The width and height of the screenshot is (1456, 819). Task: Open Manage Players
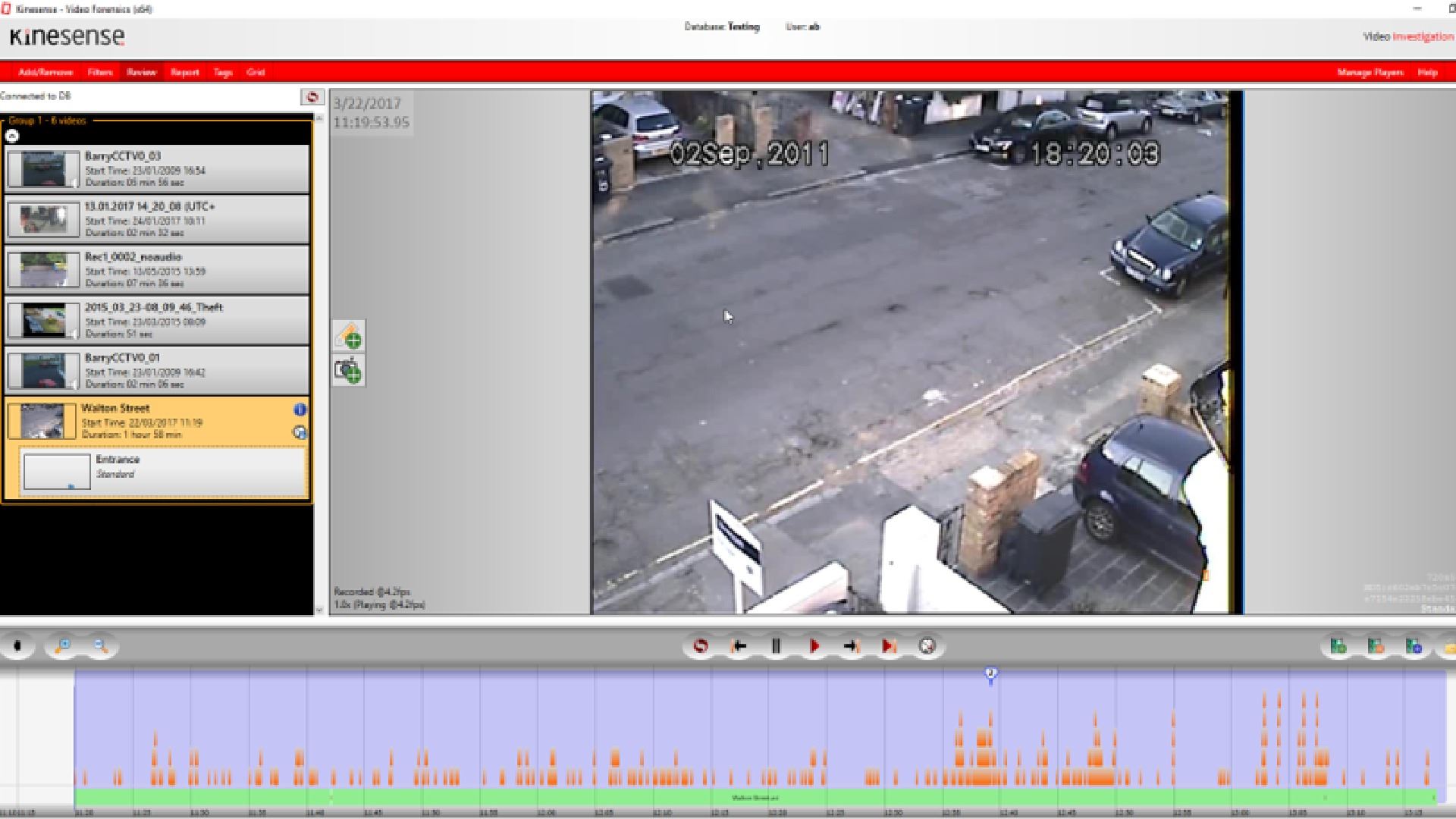click(x=1370, y=72)
